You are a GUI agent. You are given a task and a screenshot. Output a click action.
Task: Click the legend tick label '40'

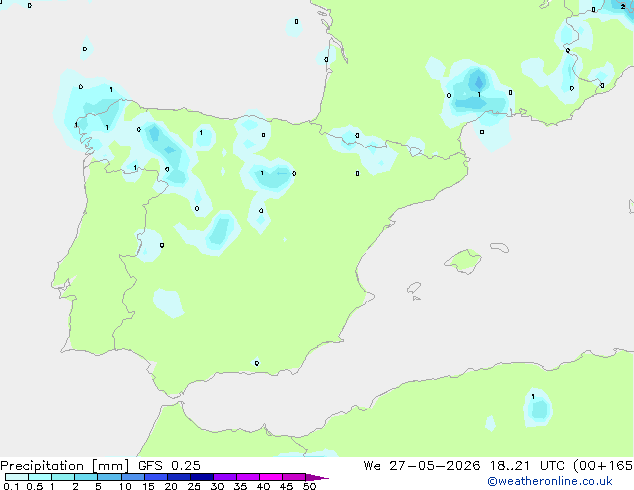point(263,486)
